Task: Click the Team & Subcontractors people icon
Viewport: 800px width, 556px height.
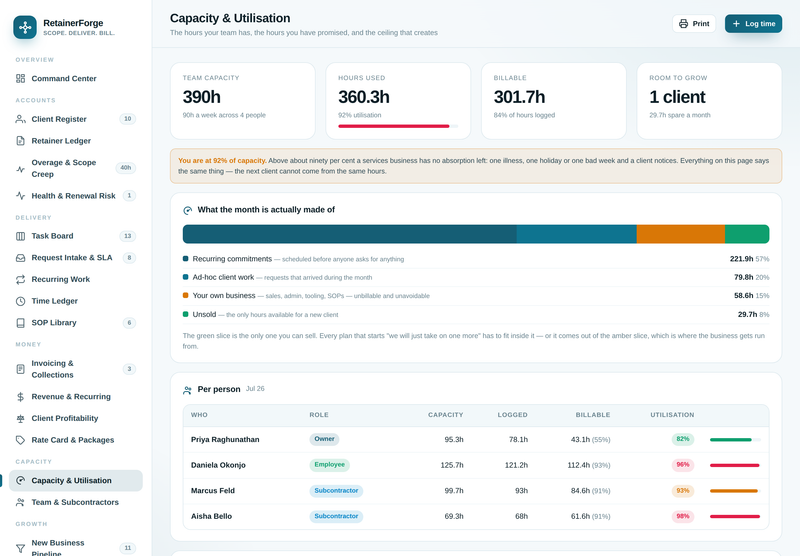Action: pos(20,502)
